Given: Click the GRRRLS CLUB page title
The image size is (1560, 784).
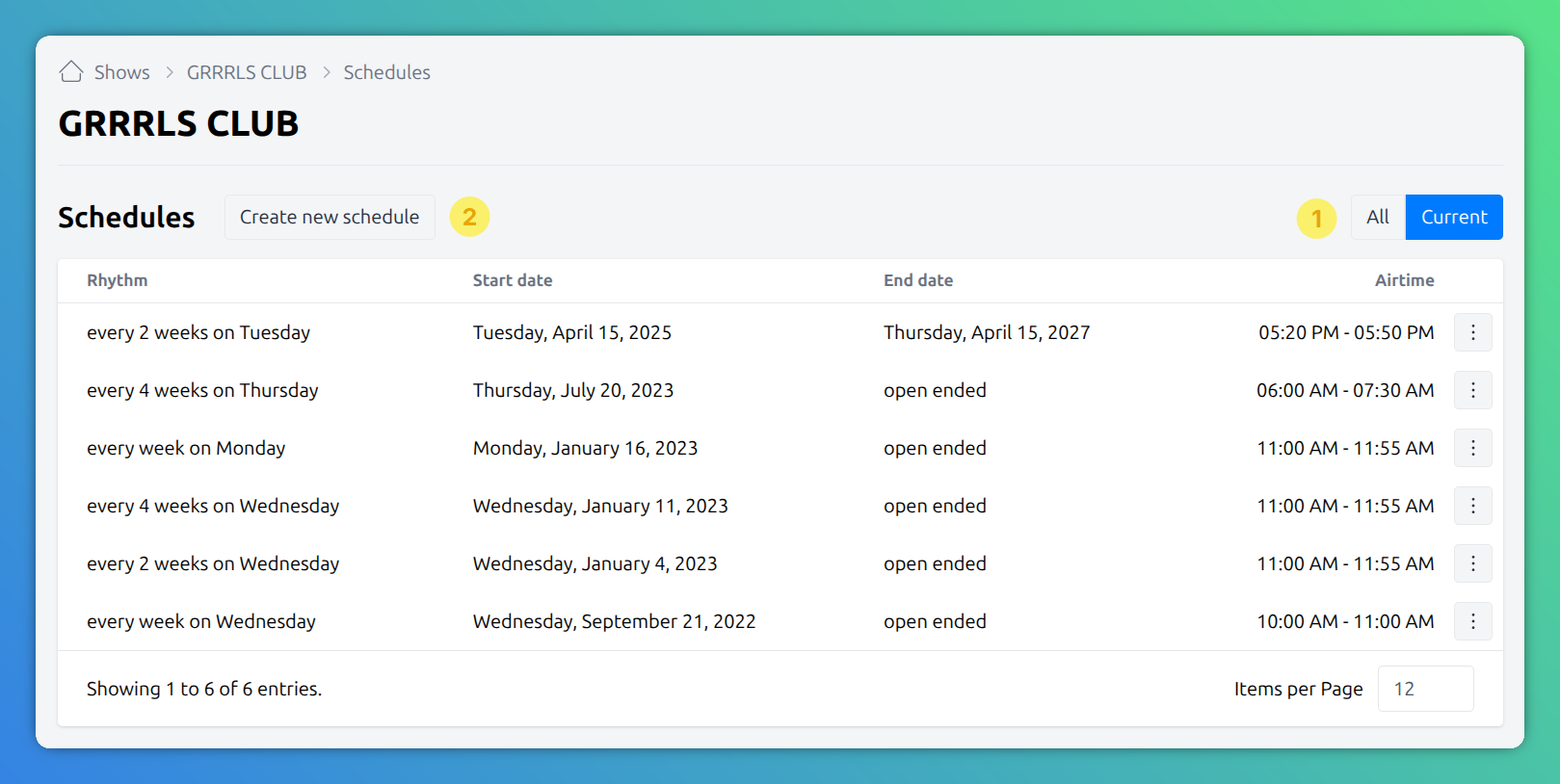Looking at the screenshot, I should [178, 123].
